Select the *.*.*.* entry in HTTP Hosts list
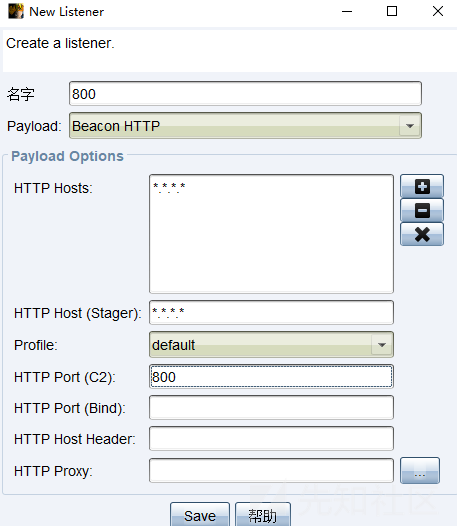 point(169,188)
